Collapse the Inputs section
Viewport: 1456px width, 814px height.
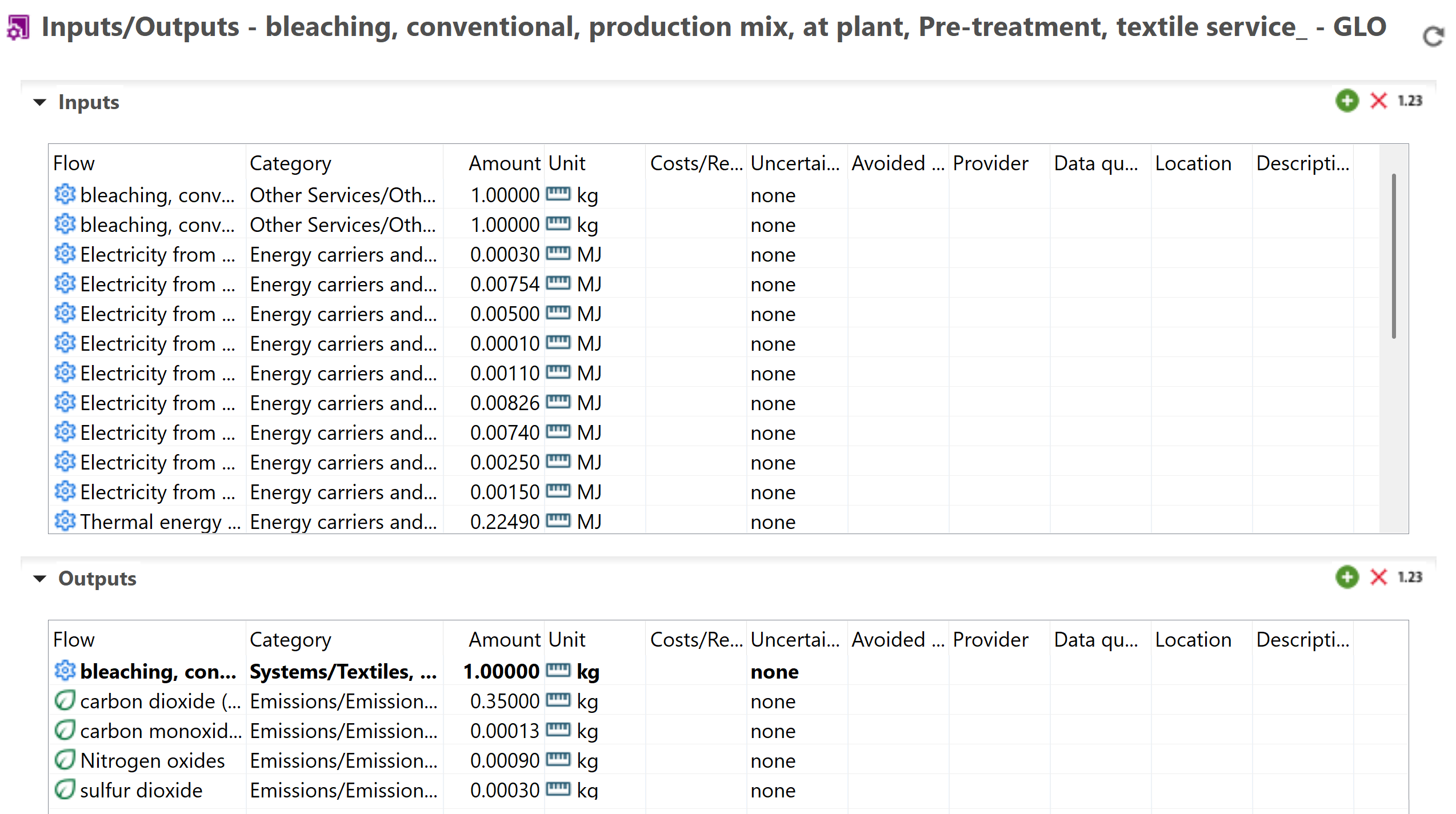pyautogui.click(x=39, y=103)
